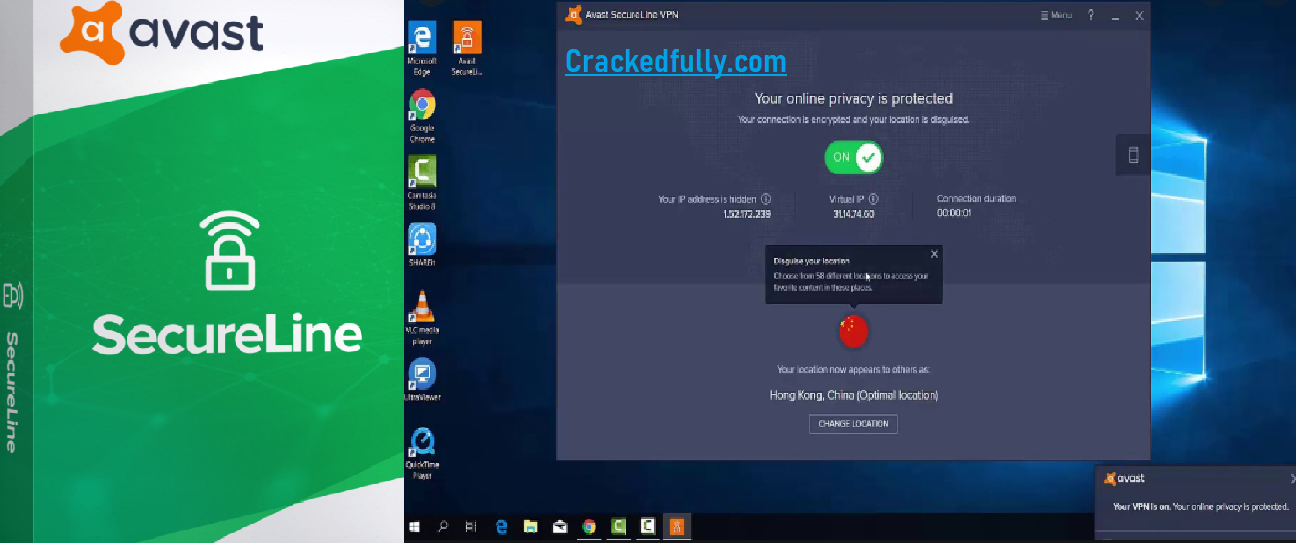Click the Avast logo in SecureLine title bar
The width and height of the screenshot is (1296, 543).
[573, 15]
